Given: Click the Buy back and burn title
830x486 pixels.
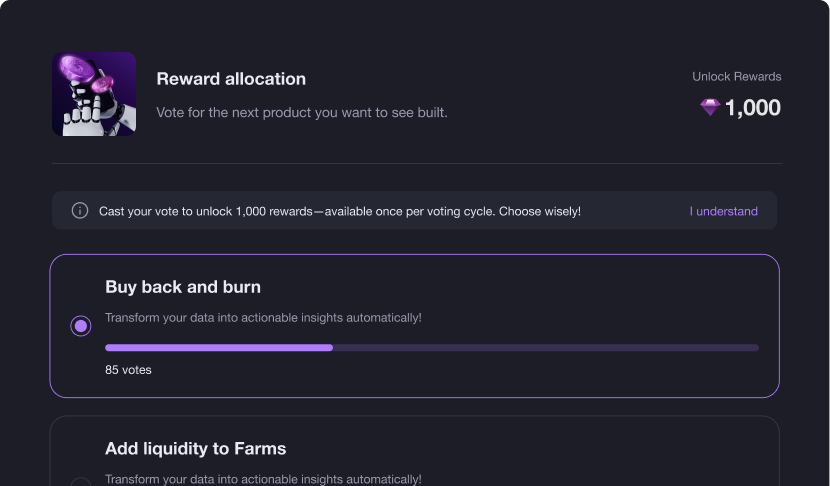Looking at the screenshot, I should coord(183,287).
